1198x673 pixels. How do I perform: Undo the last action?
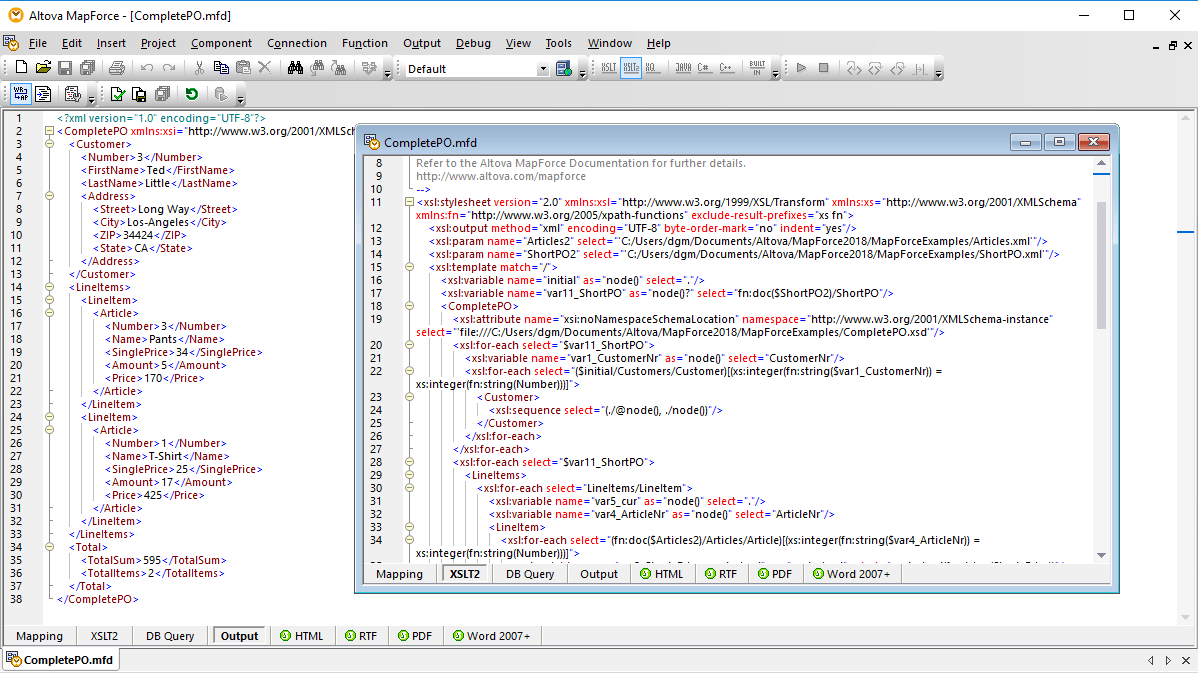[147, 68]
